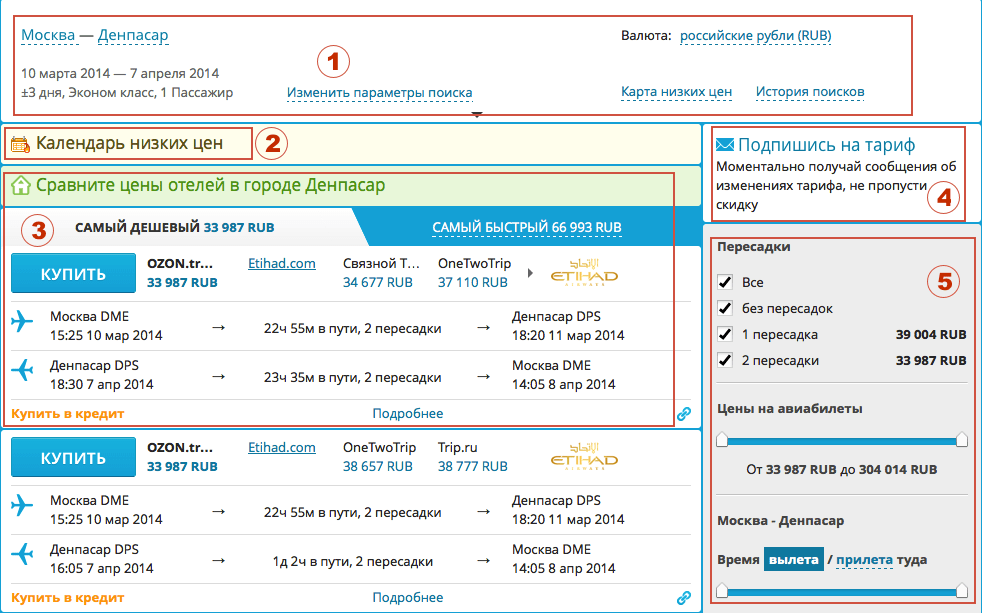The height and width of the screenshot is (613, 982).
Task: Click the left handle of ticket price slider
Action: (x=723, y=439)
